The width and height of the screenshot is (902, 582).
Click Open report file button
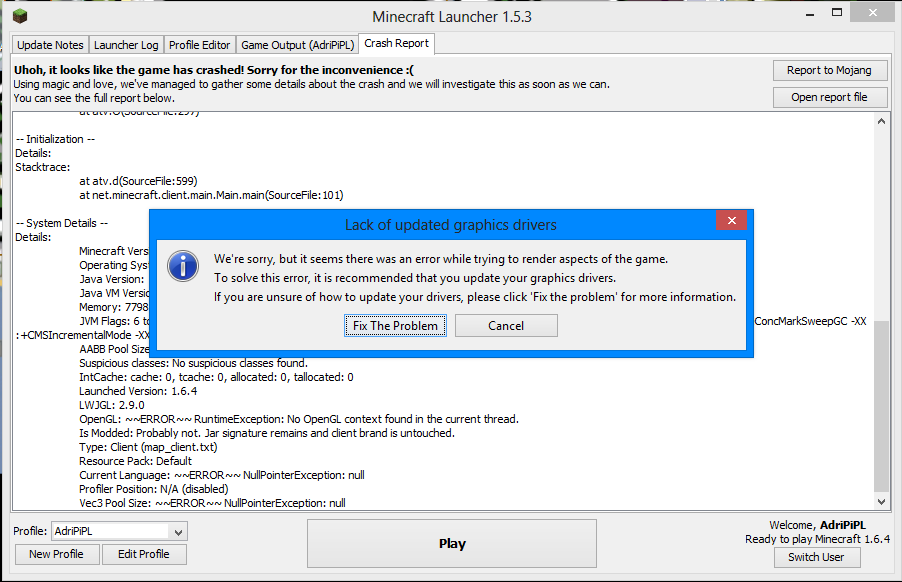tap(829, 97)
